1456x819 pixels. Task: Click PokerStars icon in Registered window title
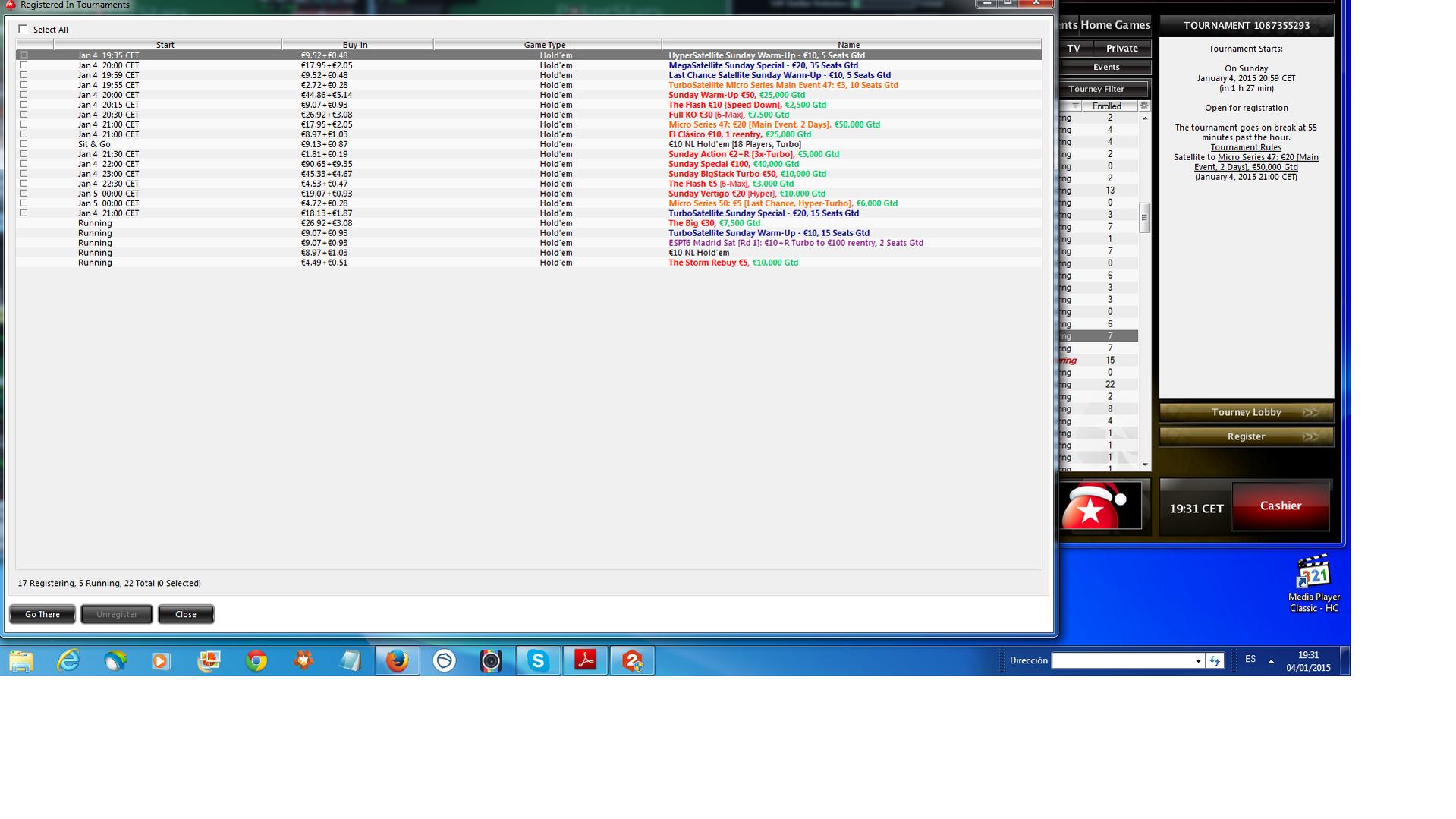pos(11,5)
